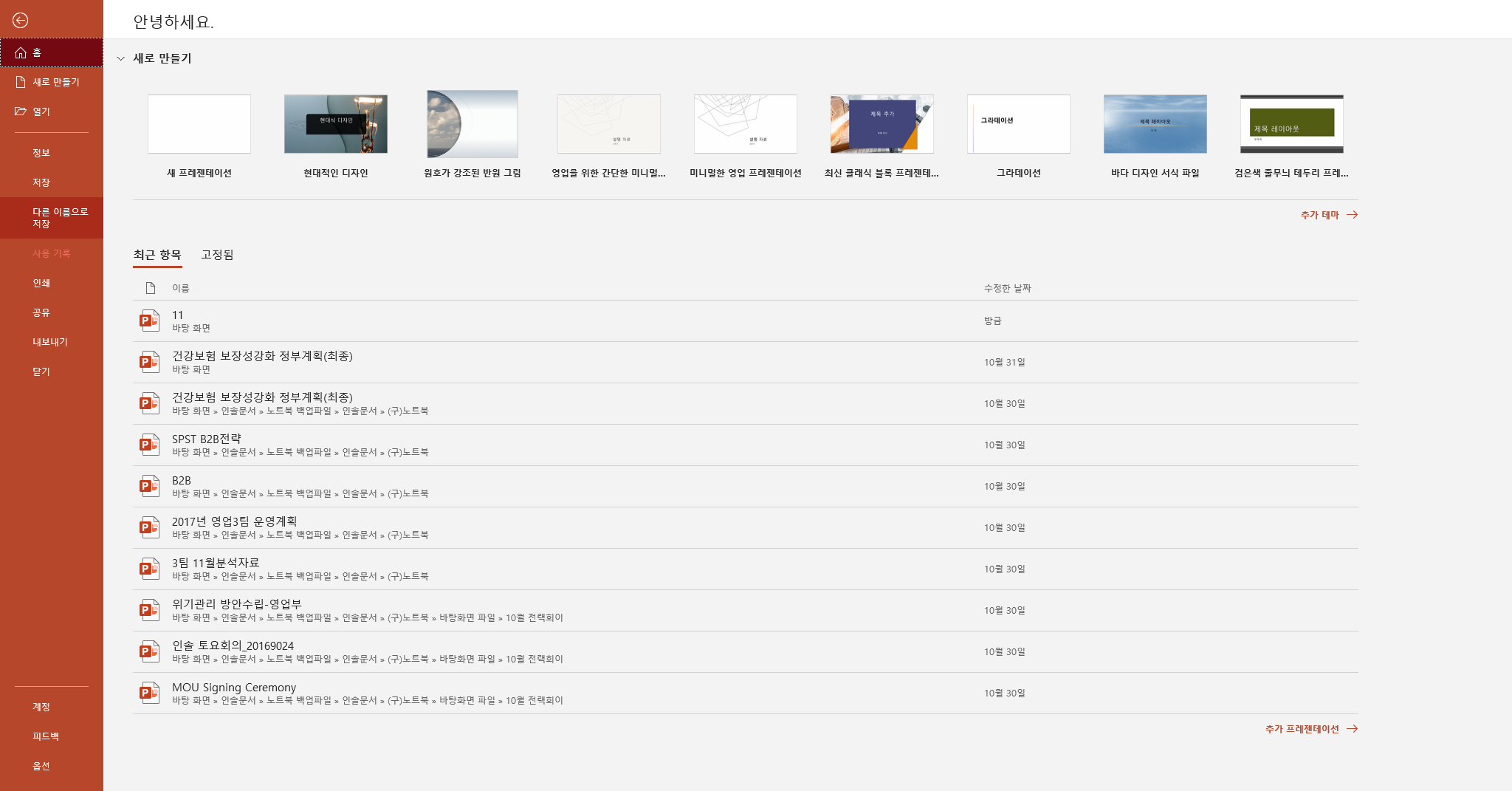Collapse the 새로 만들기 section chevron
This screenshot has height=791, width=1512.
[x=121, y=58]
